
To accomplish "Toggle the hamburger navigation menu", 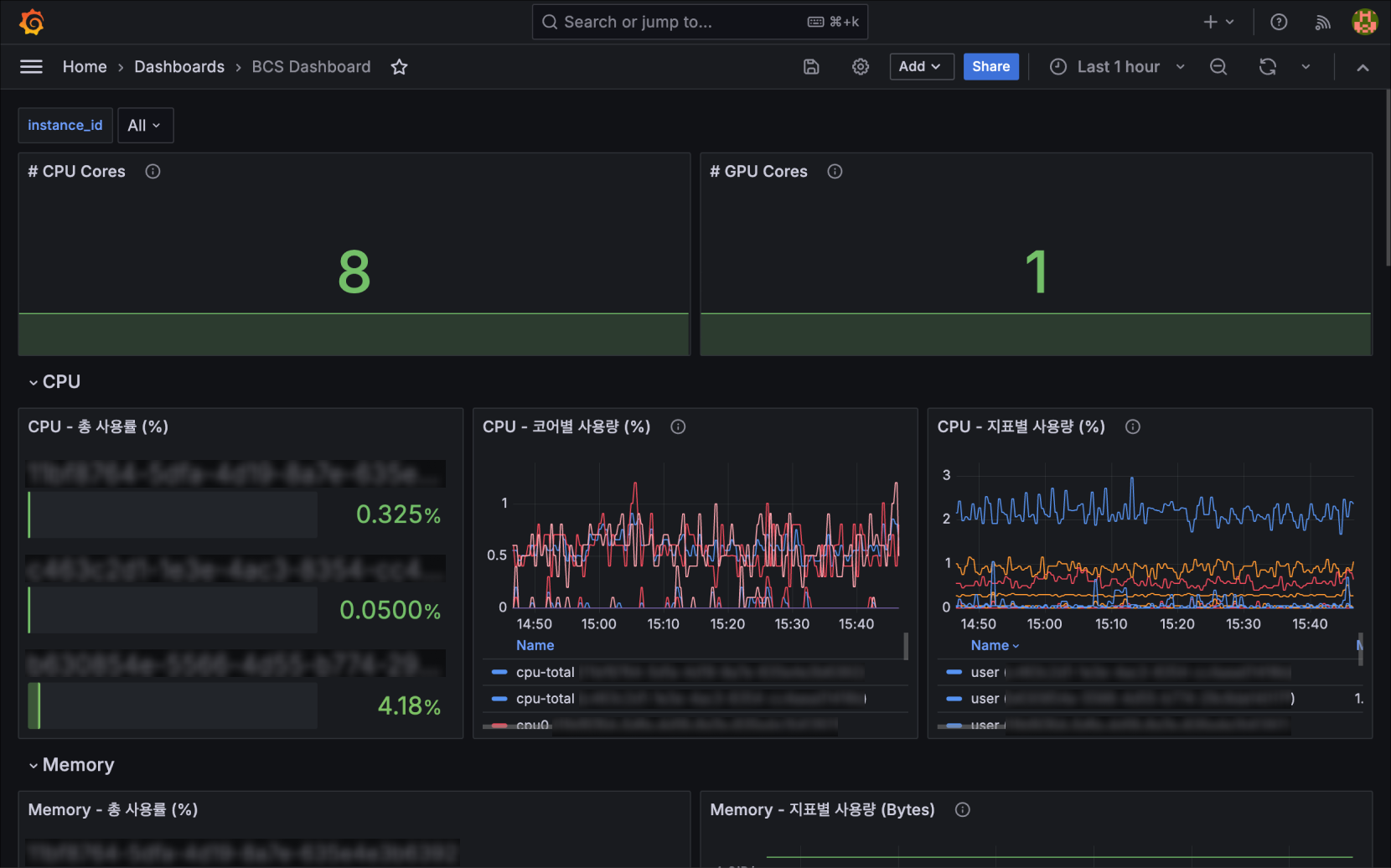I will tap(31, 66).
